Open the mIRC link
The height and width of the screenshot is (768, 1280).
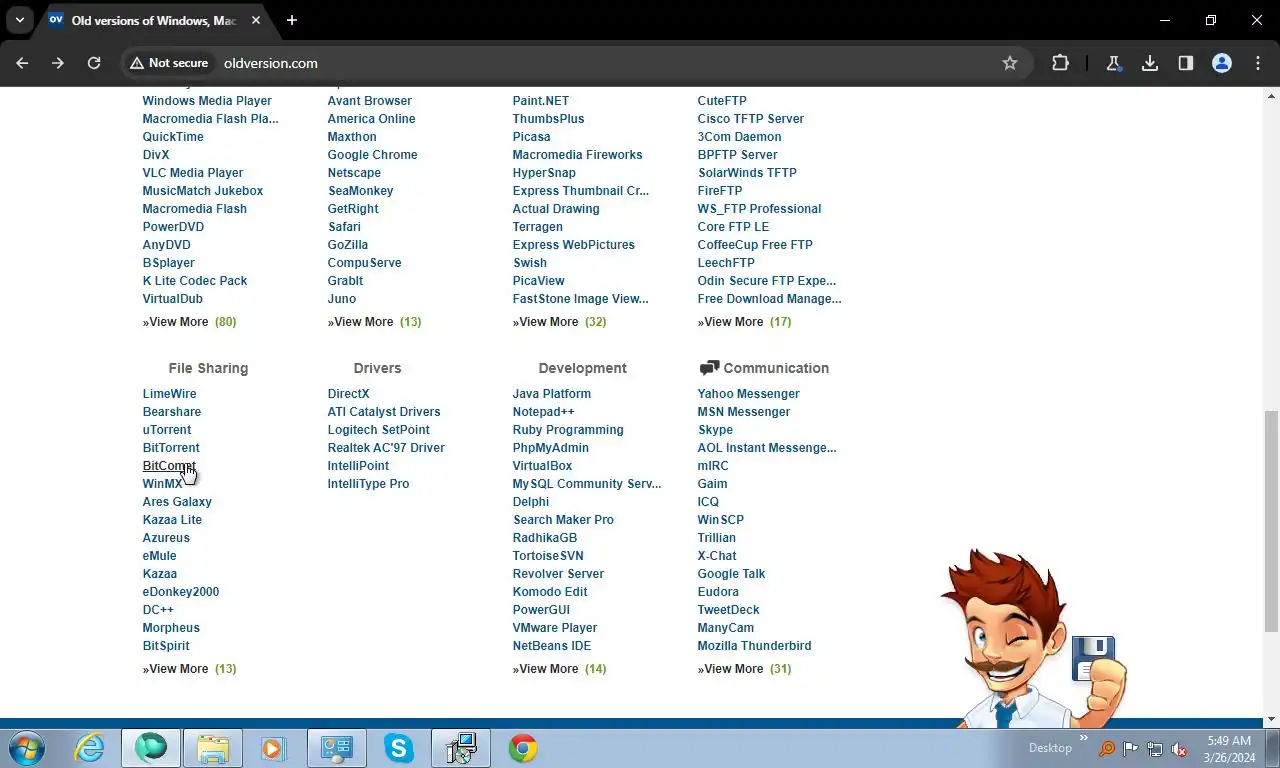click(713, 466)
